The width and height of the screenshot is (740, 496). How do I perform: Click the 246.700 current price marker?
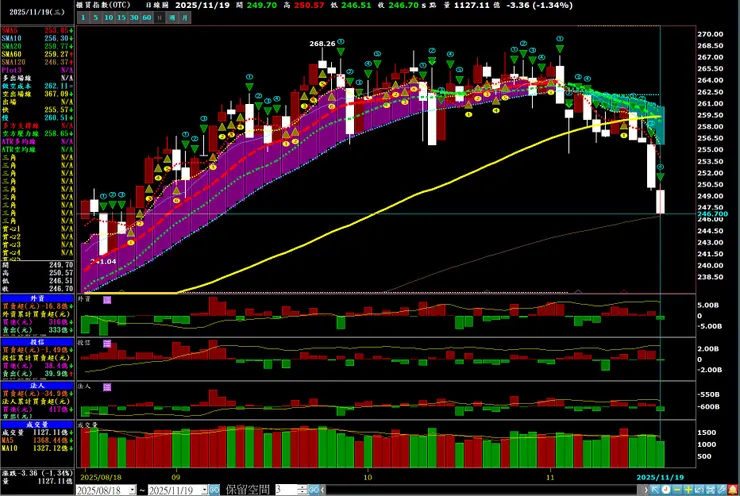click(x=713, y=214)
